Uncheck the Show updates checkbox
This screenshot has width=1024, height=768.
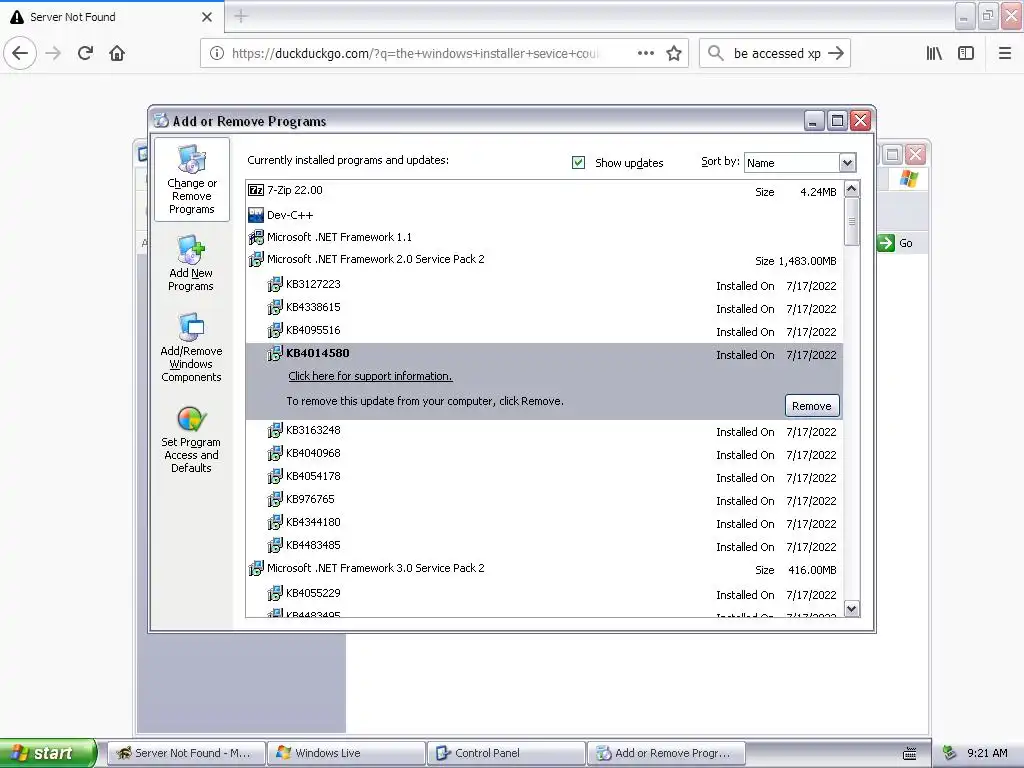point(578,162)
